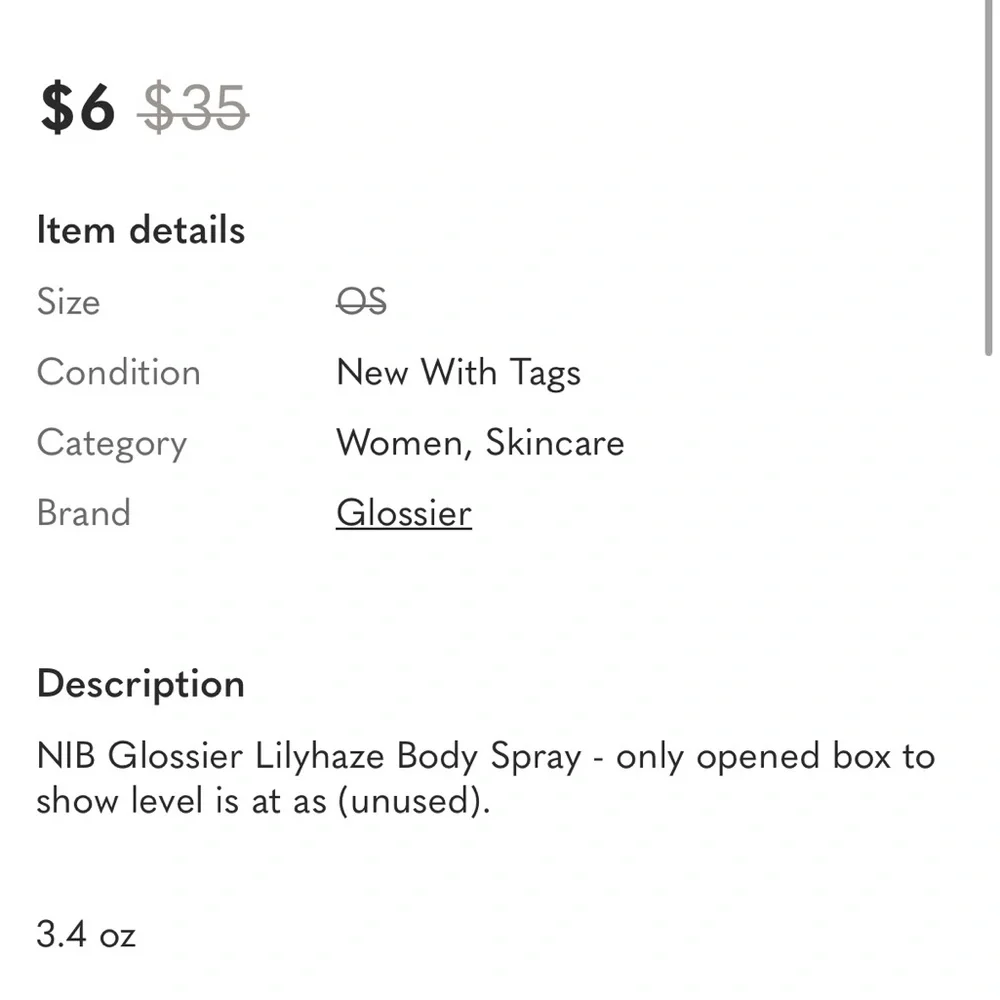Select the New With Tags condition value
The height and width of the screenshot is (1000, 1000).
click(x=458, y=373)
